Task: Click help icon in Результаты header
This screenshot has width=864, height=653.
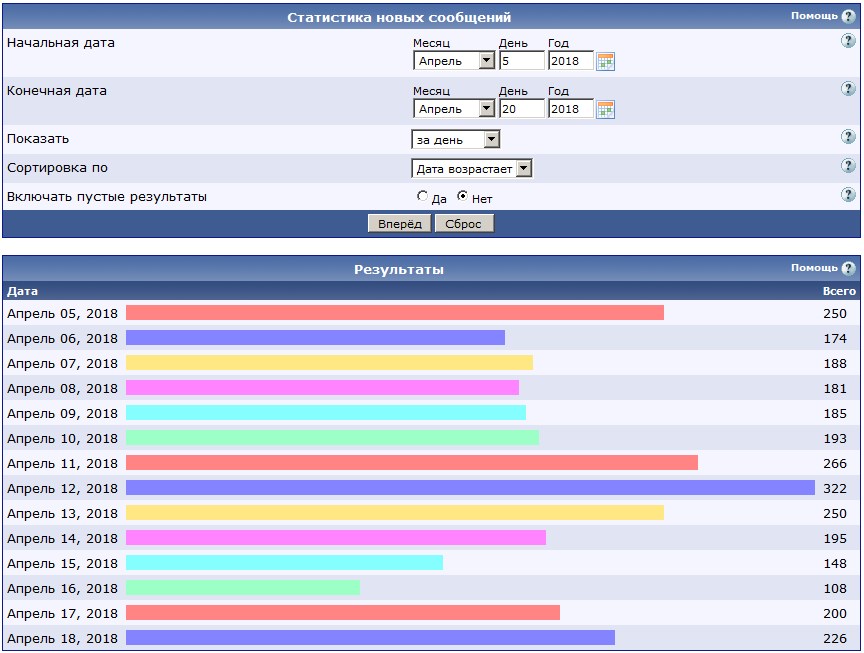Action: 848,269
